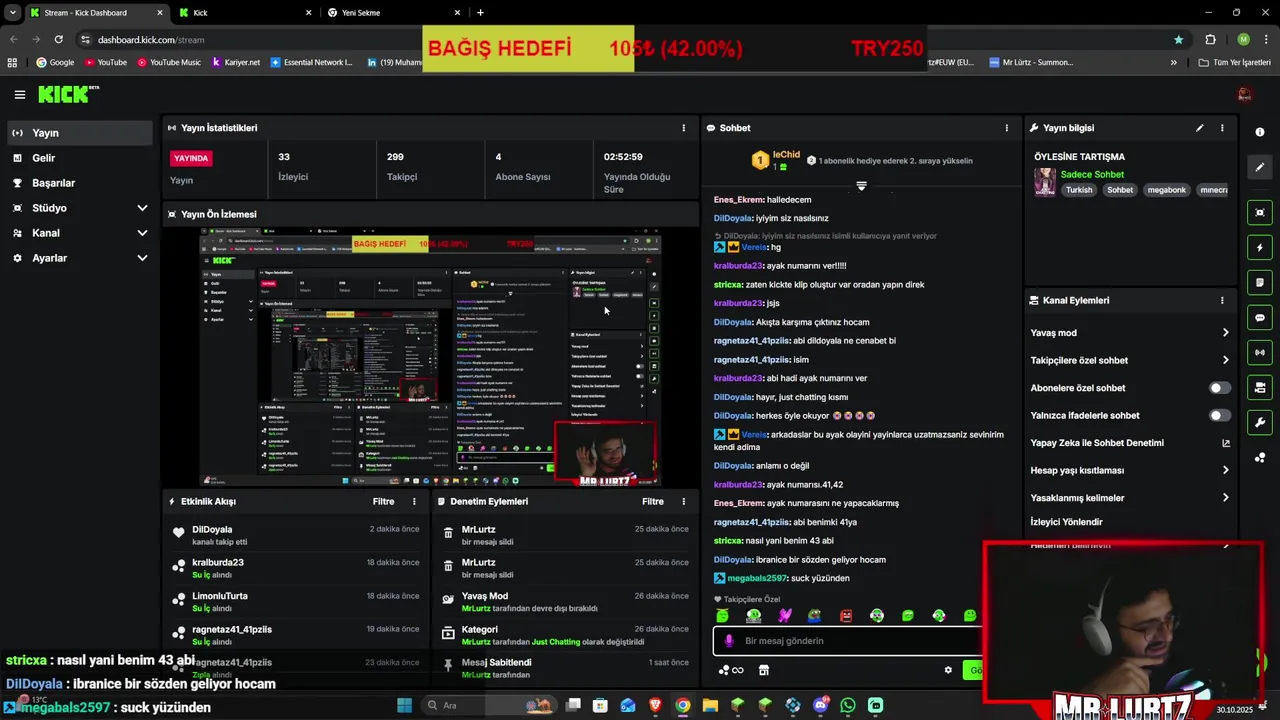Open browser extensions puzzle icon
The width and height of the screenshot is (1280, 720).
pos(1210,40)
